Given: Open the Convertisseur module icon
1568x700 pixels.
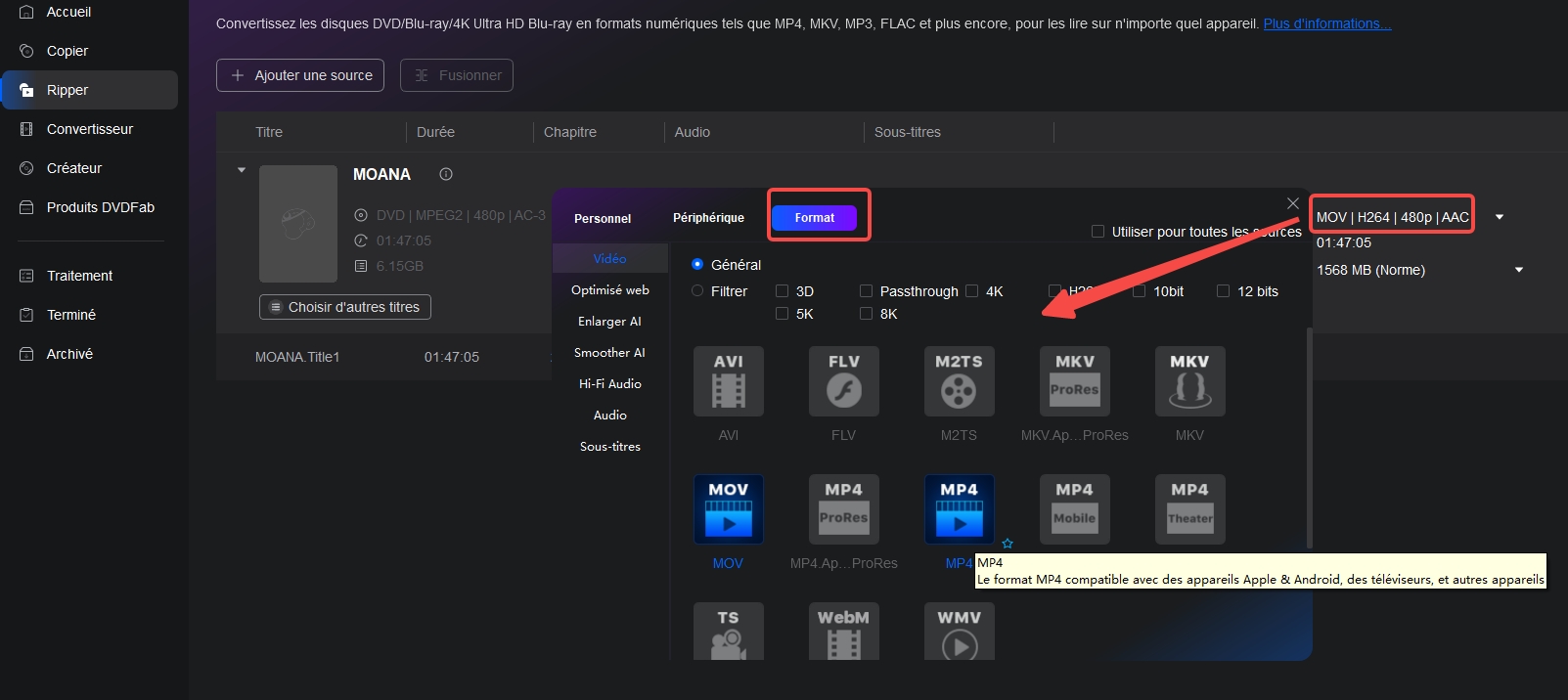Looking at the screenshot, I should (26, 129).
